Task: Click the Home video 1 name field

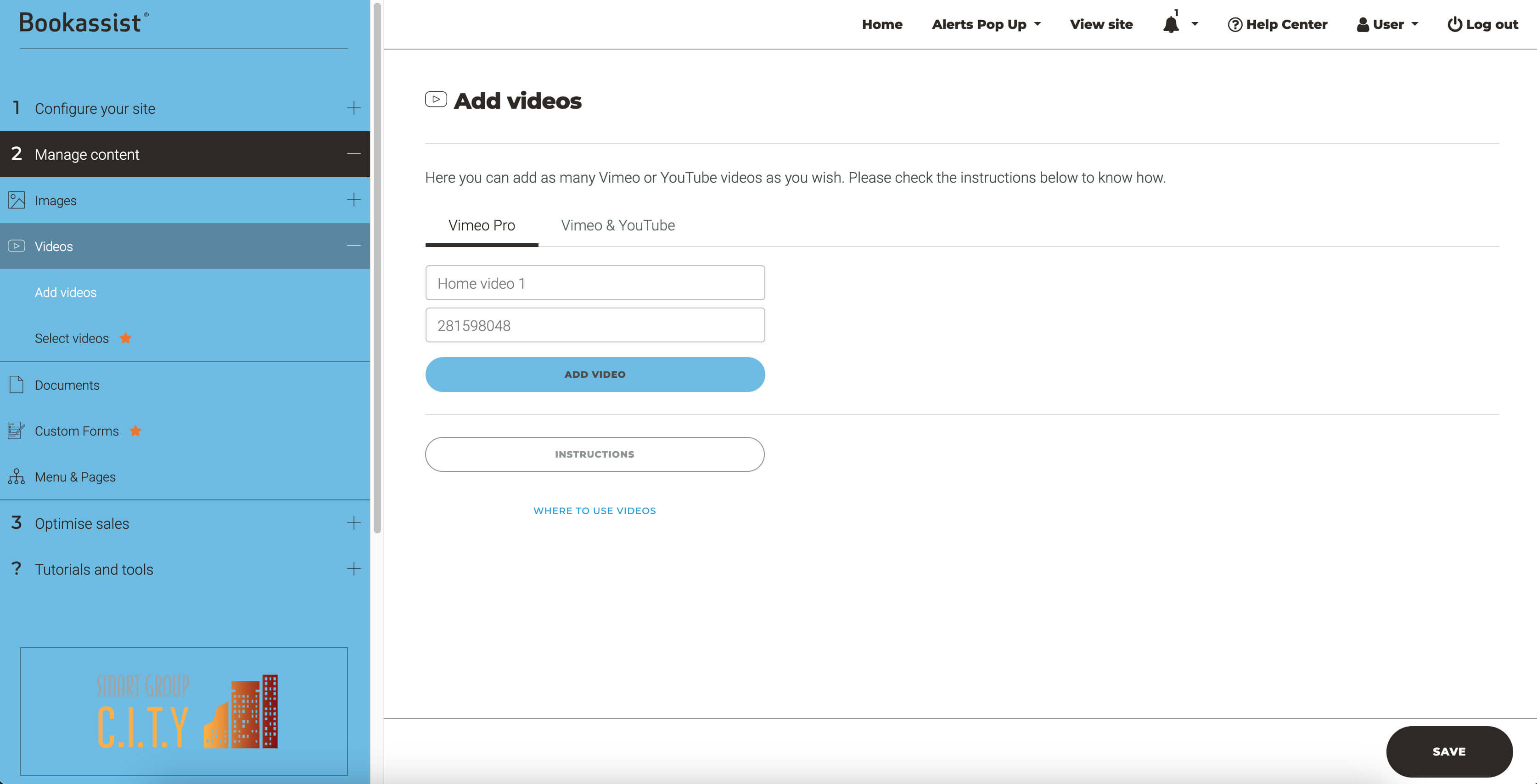Action: 595,283
